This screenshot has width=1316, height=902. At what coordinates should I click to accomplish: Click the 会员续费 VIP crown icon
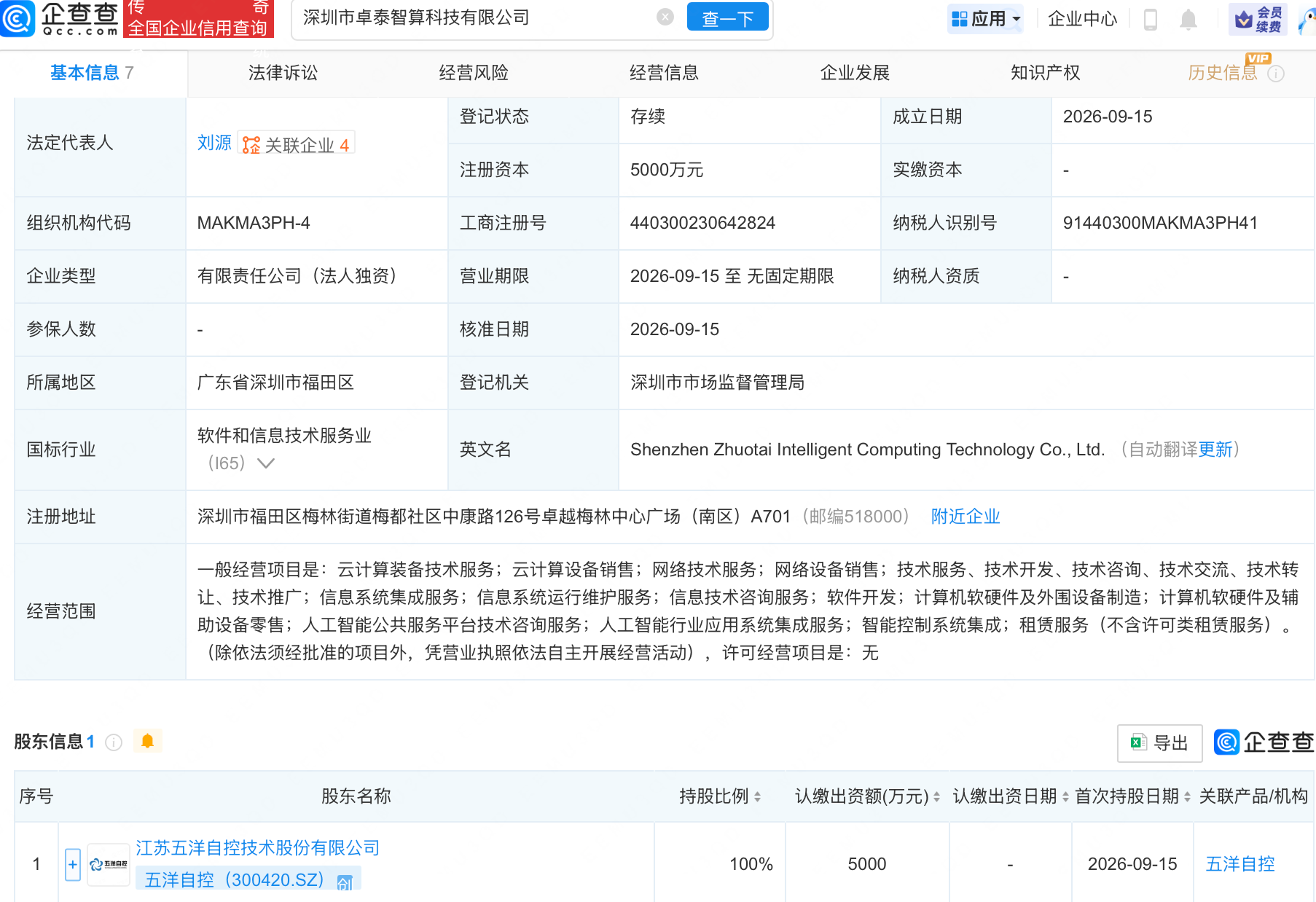coord(1258,19)
